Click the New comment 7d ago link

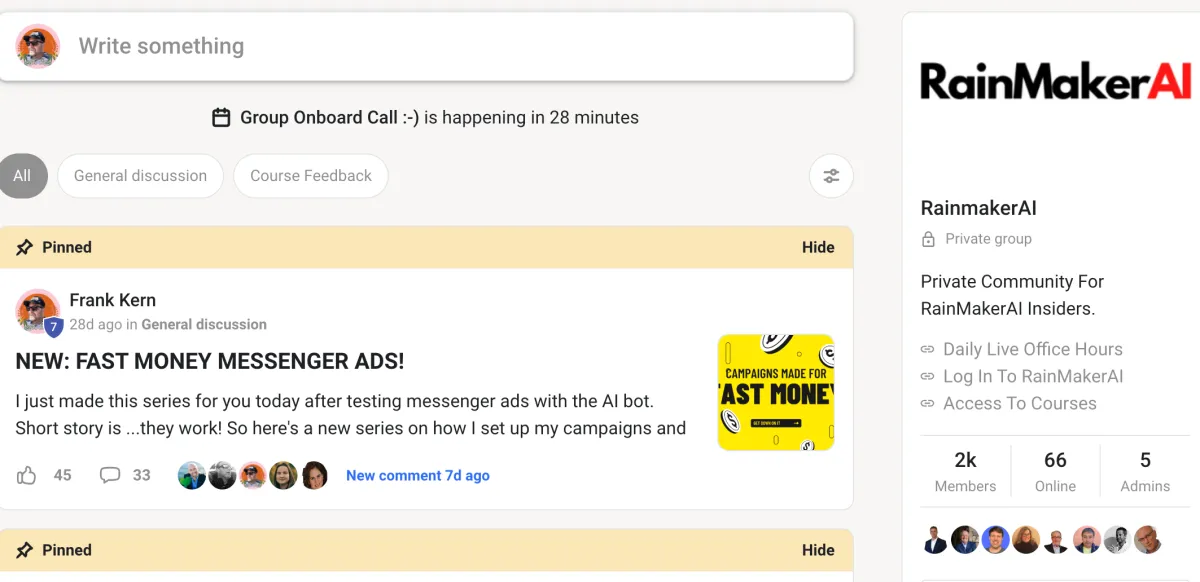point(417,476)
